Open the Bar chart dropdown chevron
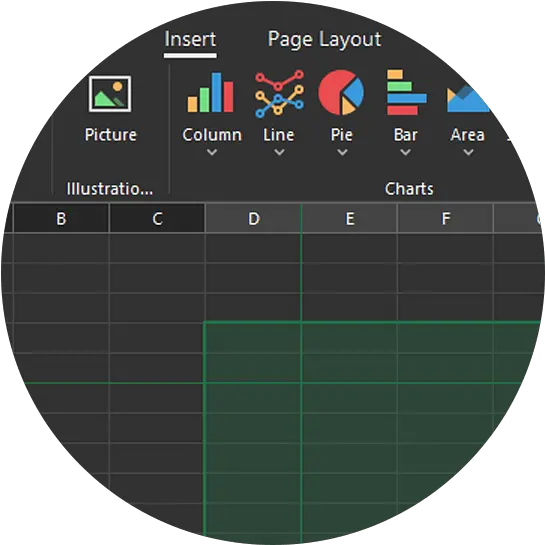 point(405,152)
